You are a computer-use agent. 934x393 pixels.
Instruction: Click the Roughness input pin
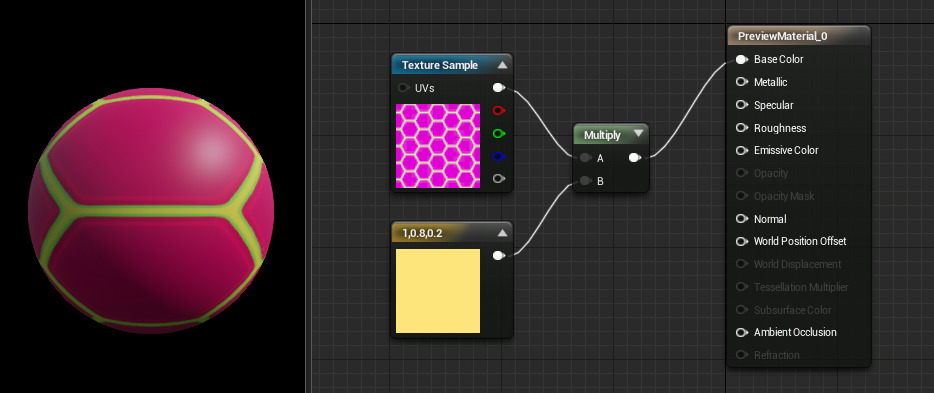point(742,128)
